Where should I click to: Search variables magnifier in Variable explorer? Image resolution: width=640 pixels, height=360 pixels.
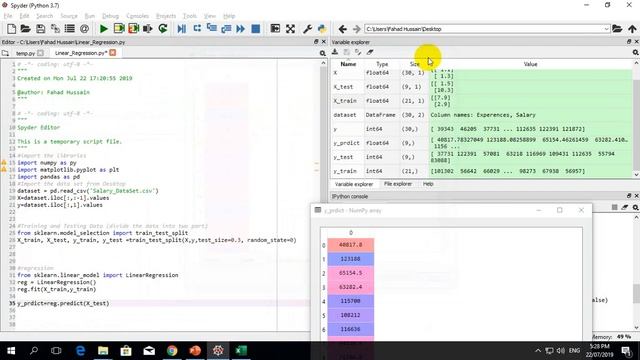tap(636, 52)
